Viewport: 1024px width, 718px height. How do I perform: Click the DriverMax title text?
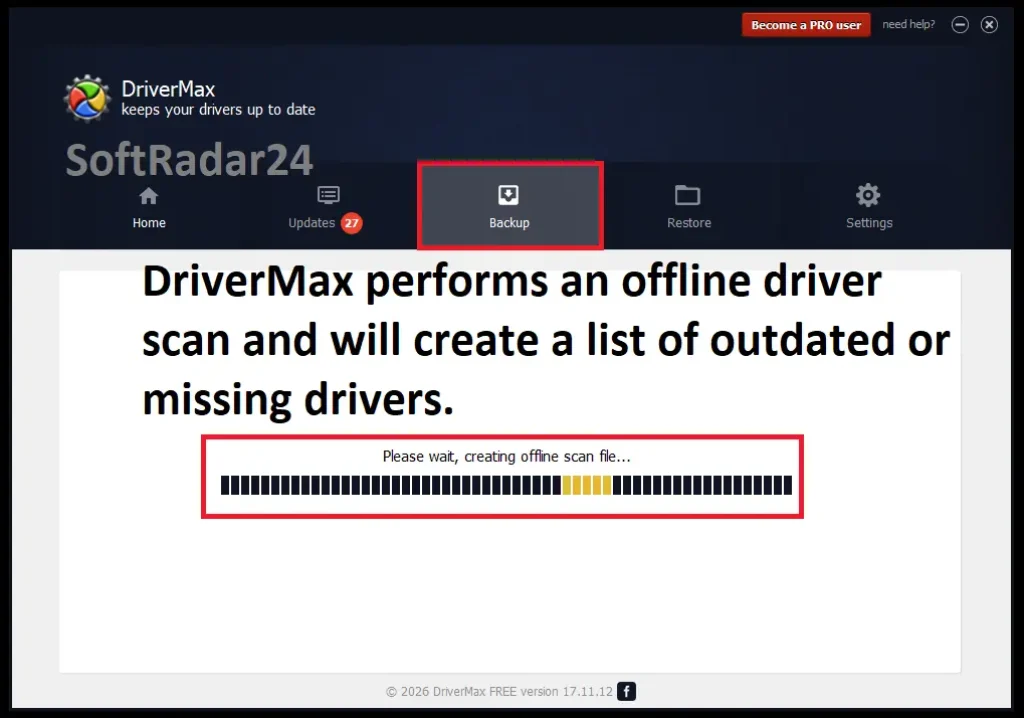coord(168,88)
